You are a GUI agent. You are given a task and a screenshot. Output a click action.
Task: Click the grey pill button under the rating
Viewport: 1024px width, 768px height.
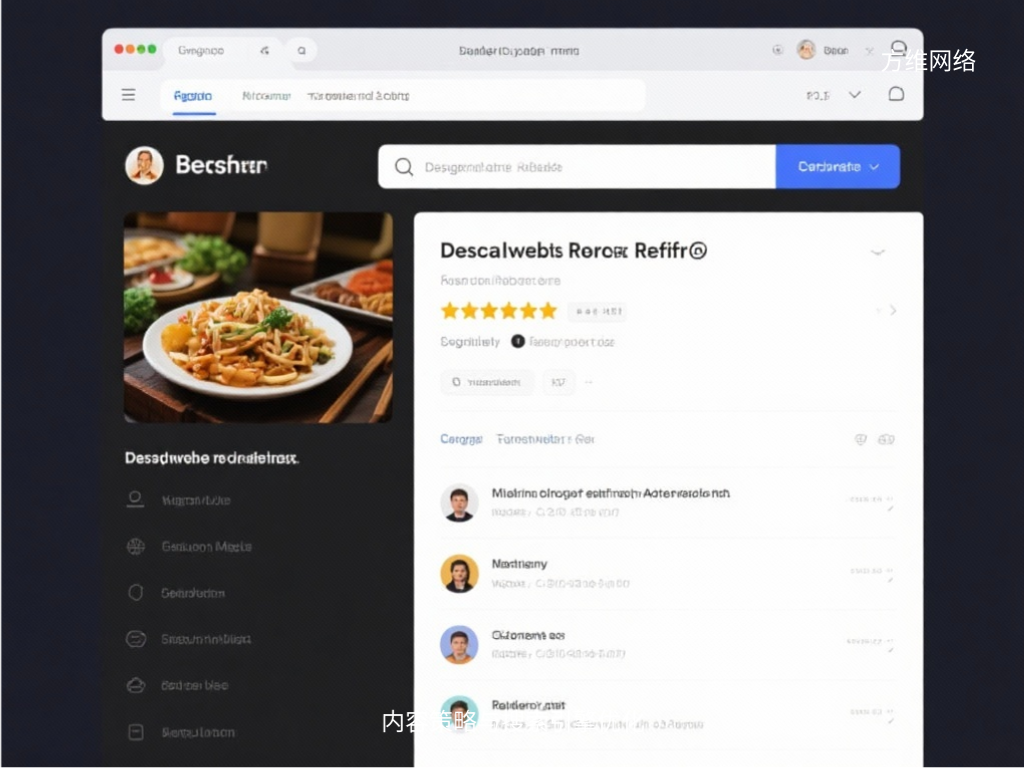pos(487,382)
